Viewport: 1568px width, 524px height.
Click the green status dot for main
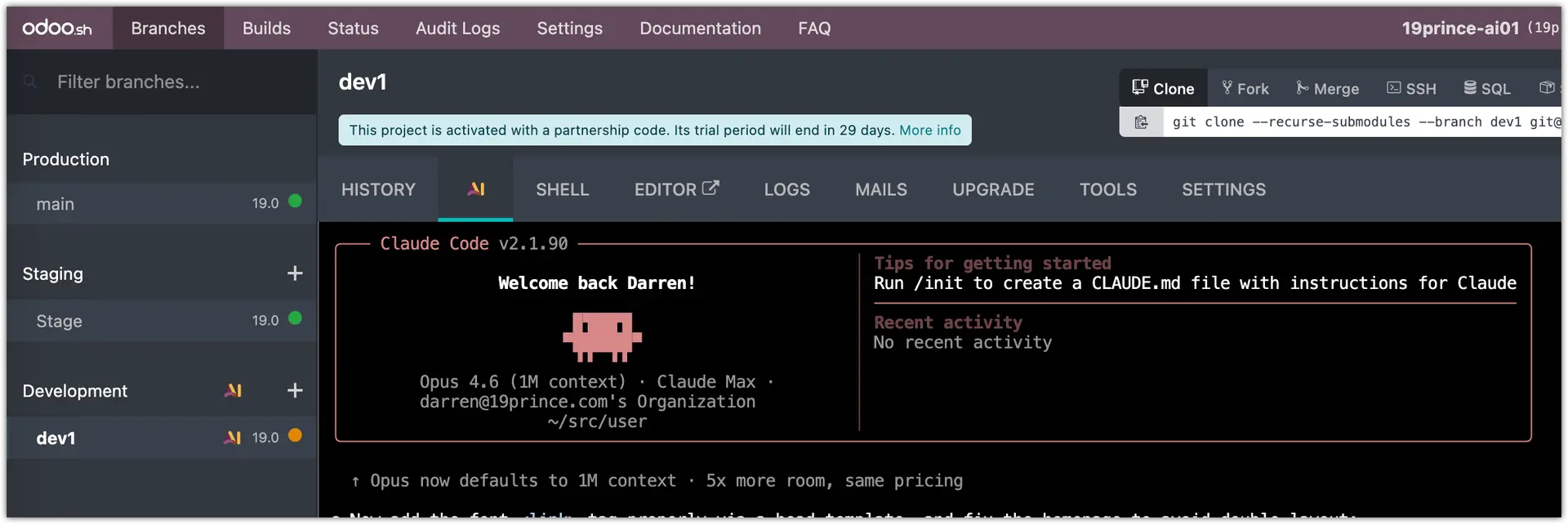[295, 202]
